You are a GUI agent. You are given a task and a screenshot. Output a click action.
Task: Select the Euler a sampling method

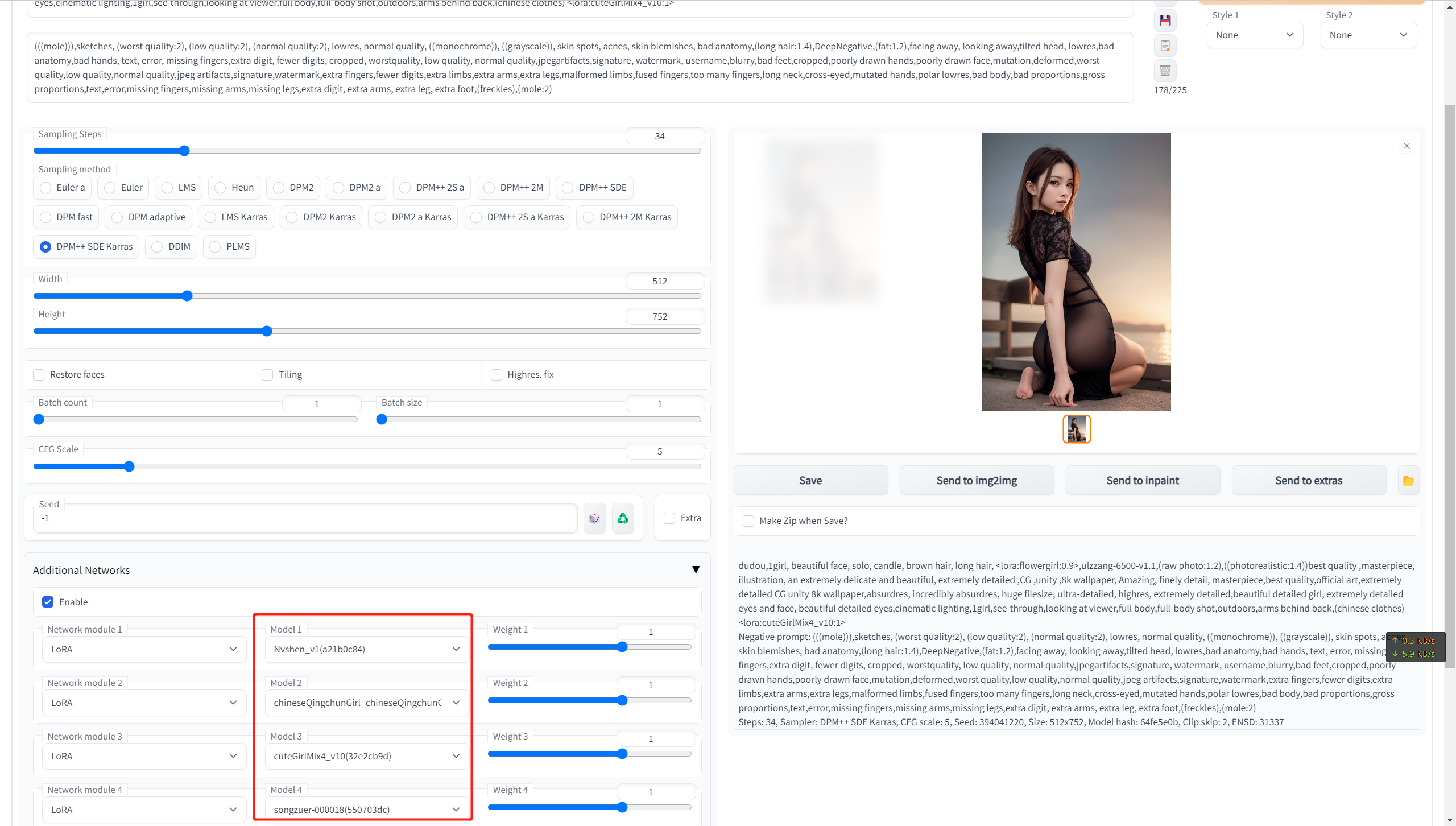tap(45, 188)
